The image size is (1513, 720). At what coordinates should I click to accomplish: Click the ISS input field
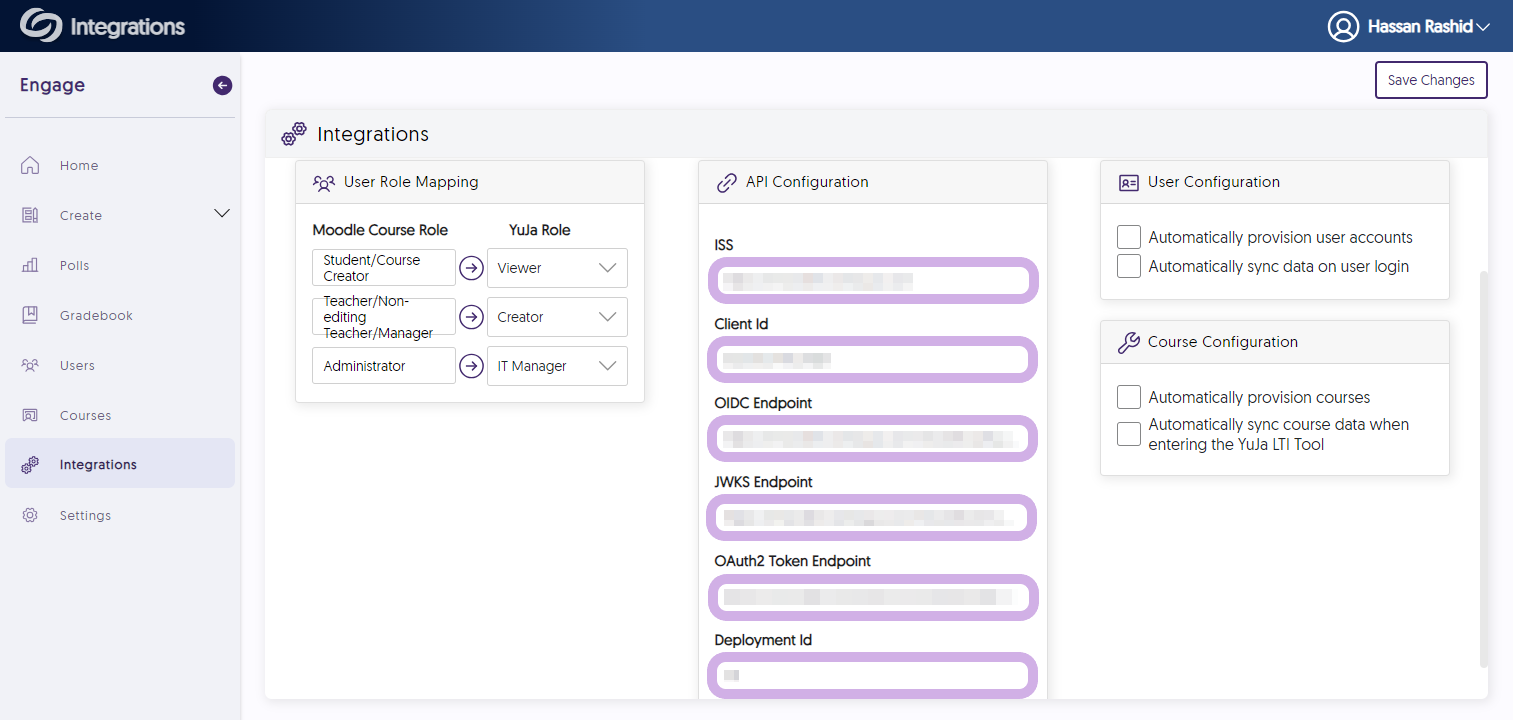873,280
